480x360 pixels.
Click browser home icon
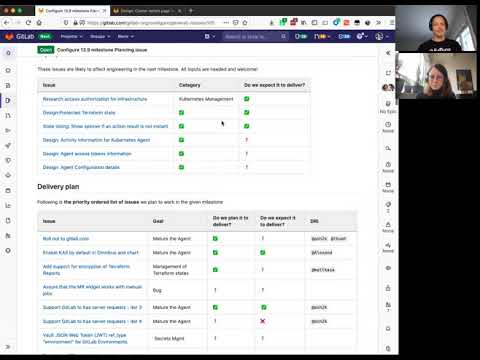tap(39, 23)
